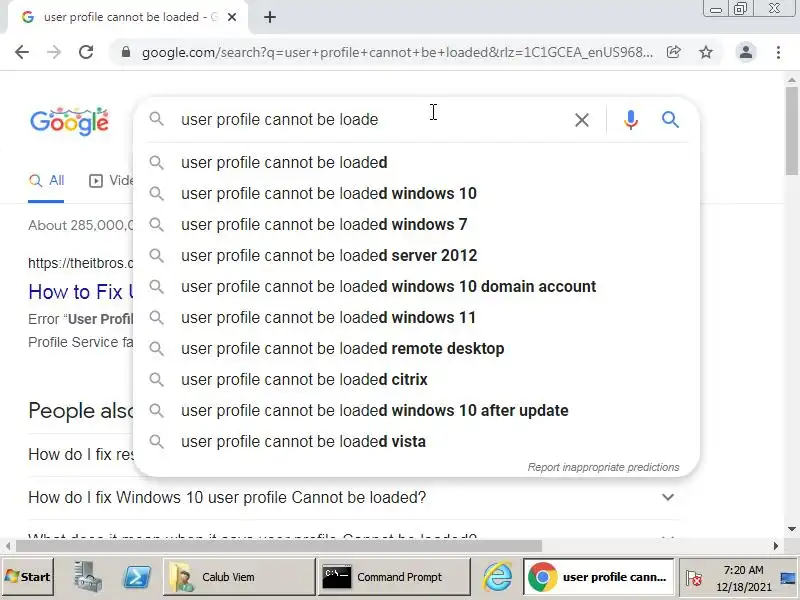Click Report inappropriate predictions link

603,467
